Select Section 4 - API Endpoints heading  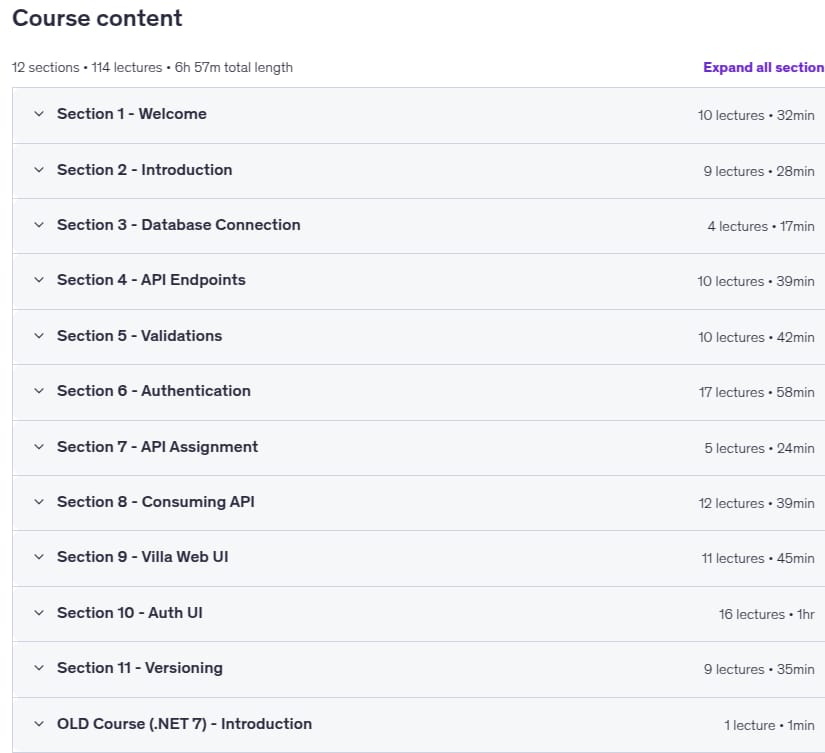(151, 280)
